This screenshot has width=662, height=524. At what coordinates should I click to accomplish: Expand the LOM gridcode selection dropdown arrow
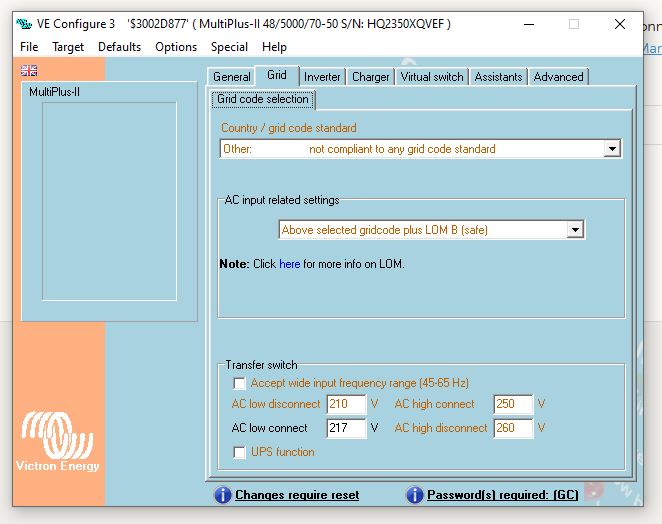575,230
